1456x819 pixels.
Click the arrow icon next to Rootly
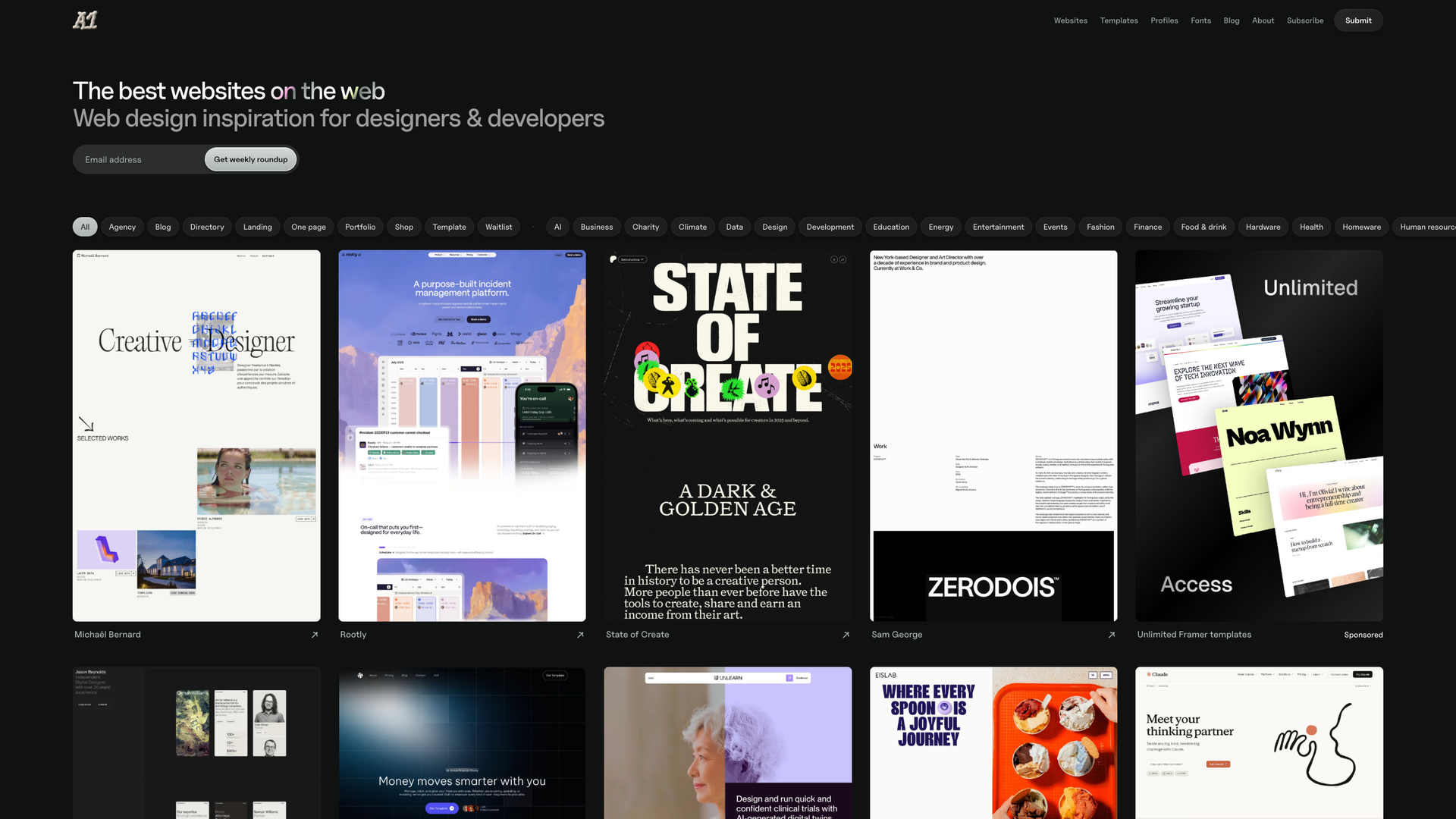[579, 635]
